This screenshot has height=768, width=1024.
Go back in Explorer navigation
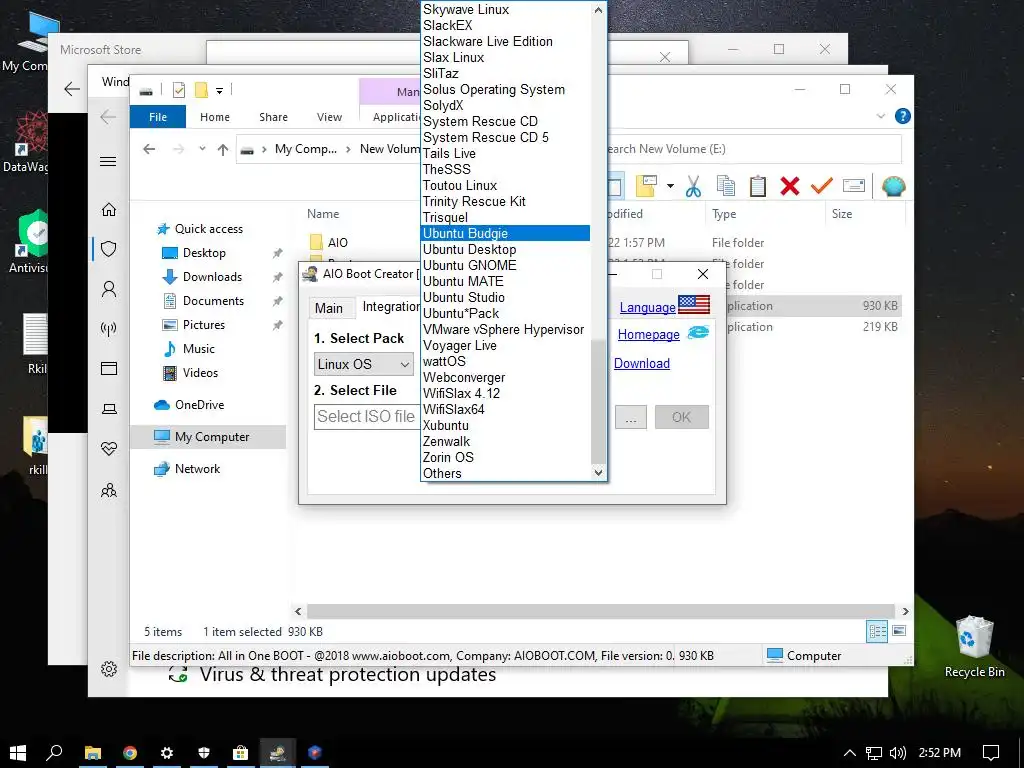click(x=149, y=149)
